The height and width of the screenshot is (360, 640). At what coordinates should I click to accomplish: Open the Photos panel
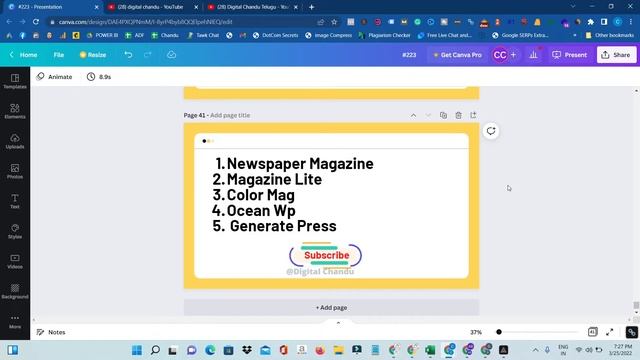pos(15,171)
